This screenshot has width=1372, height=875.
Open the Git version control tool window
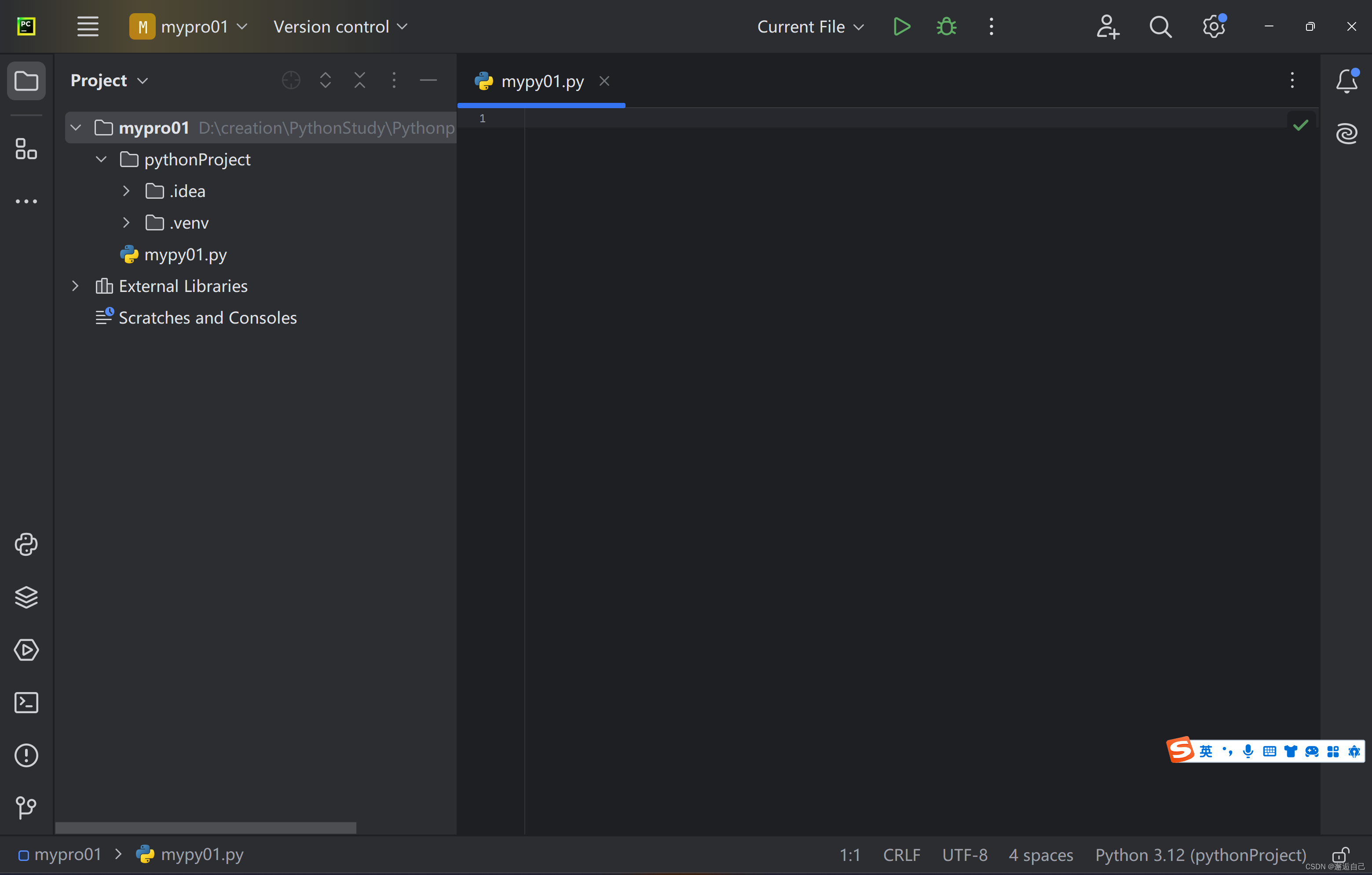[x=26, y=807]
